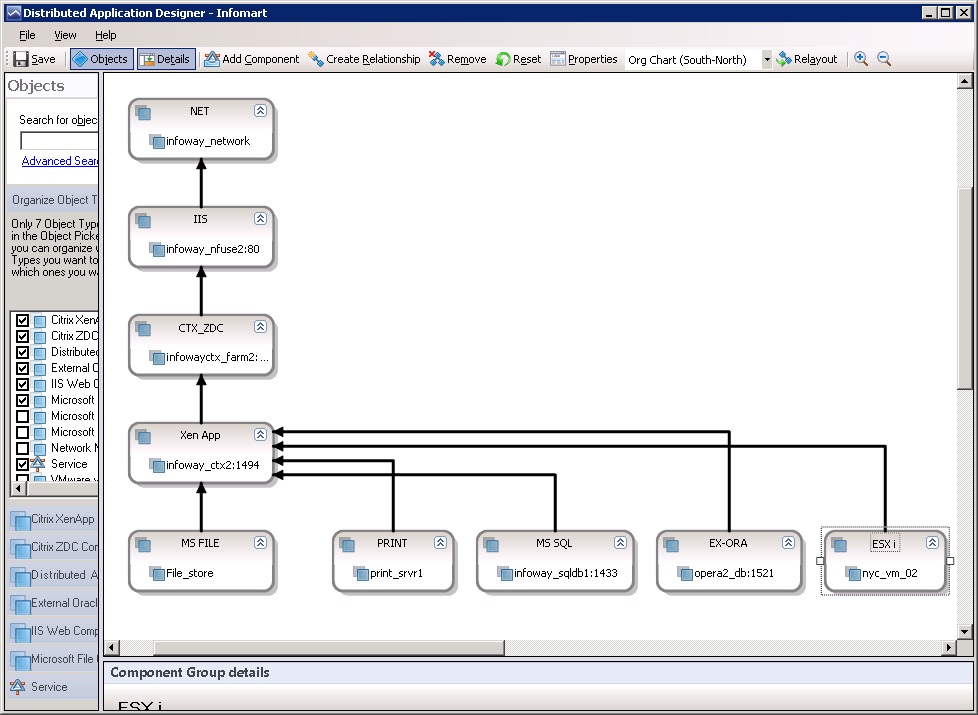Reset the diagram via Reset
Image resolution: width=978 pixels, height=715 pixels.
click(518, 59)
